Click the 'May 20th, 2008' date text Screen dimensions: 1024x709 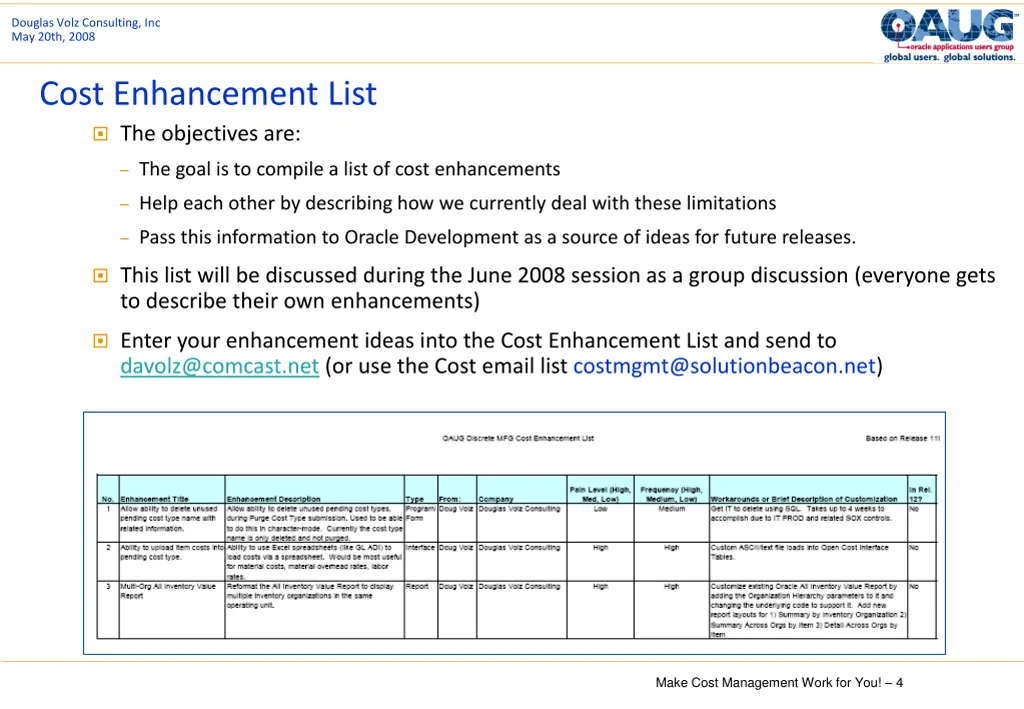click(x=53, y=37)
